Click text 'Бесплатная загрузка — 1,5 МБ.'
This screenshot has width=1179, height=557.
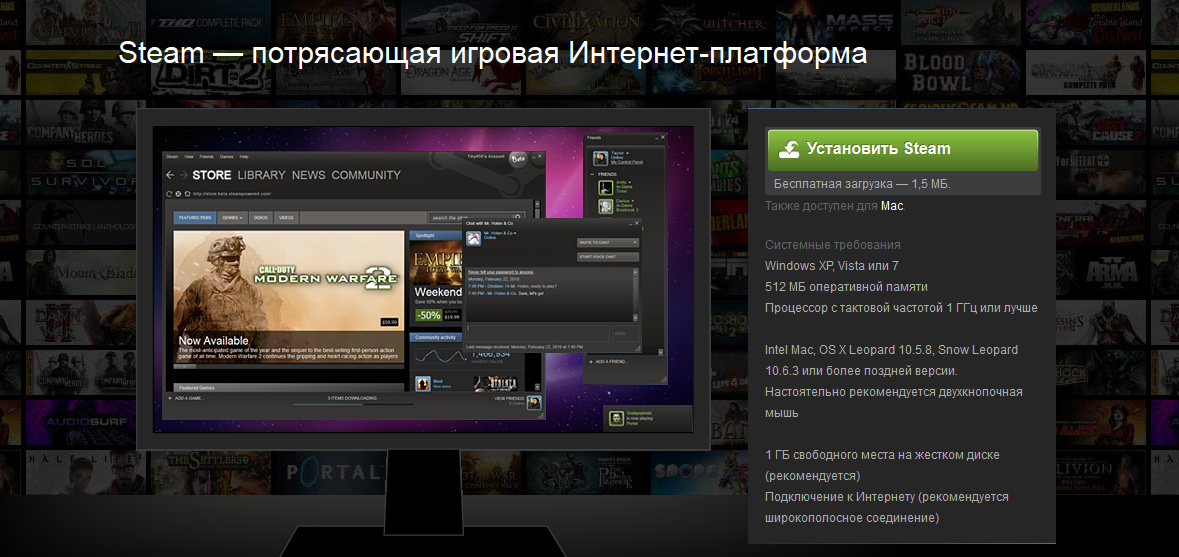[x=862, y=184]
